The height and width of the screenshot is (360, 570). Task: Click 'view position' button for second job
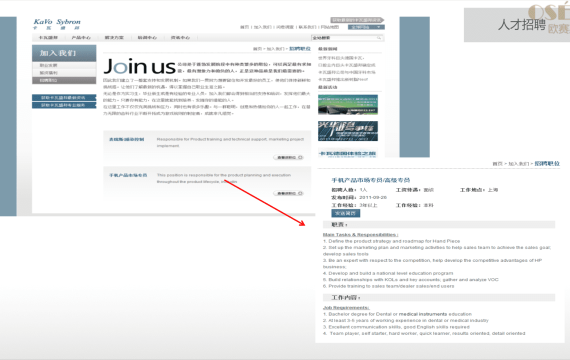point(289,193)
